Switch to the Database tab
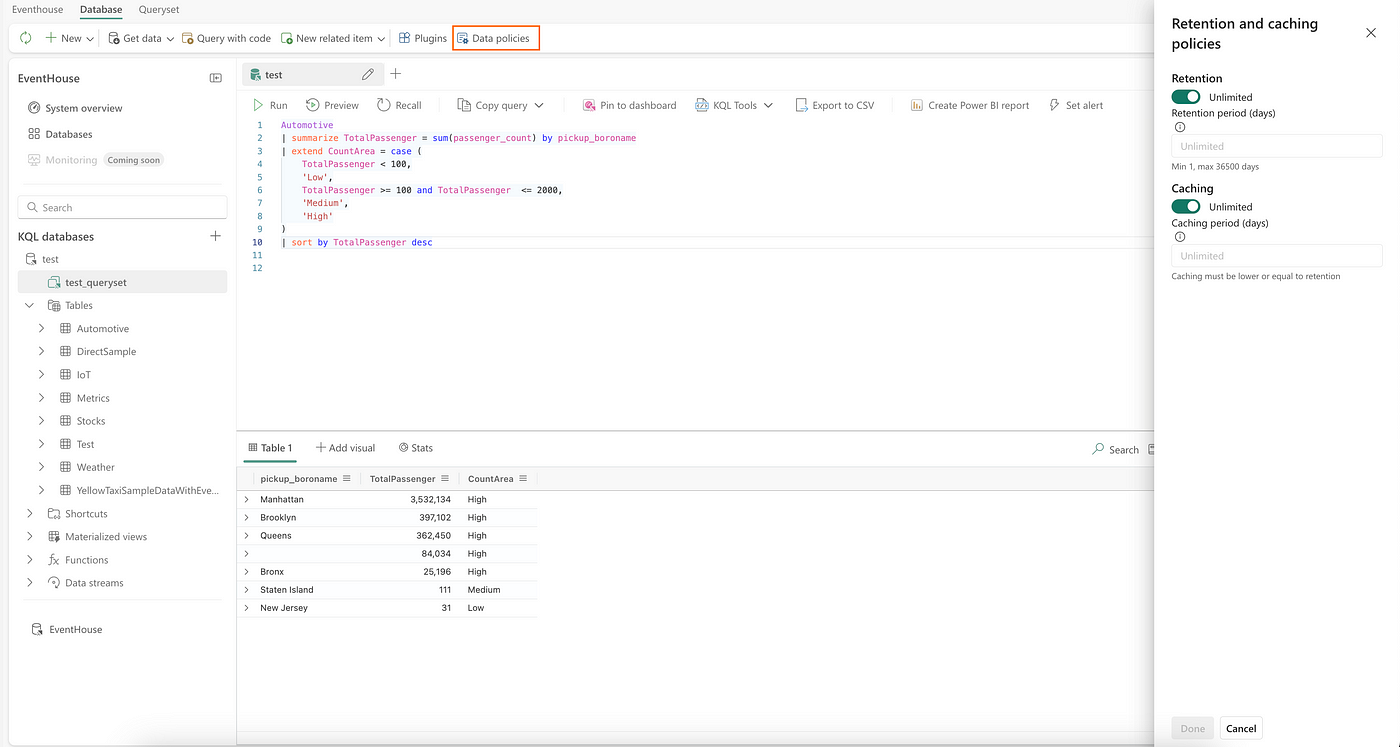 (x=101, y=9)
